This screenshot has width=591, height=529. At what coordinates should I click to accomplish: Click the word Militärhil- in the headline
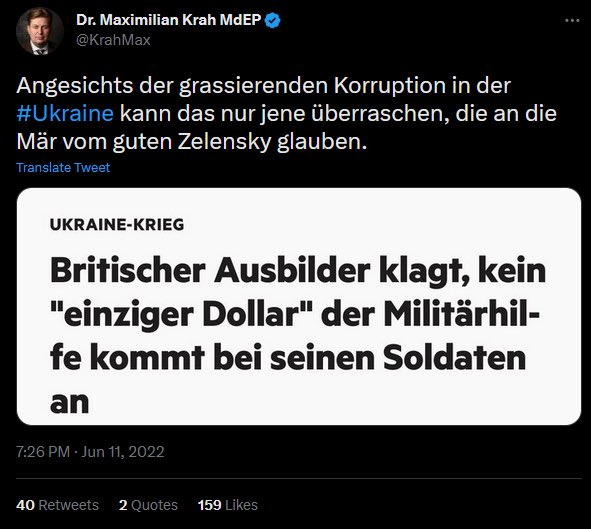[462, 314]
